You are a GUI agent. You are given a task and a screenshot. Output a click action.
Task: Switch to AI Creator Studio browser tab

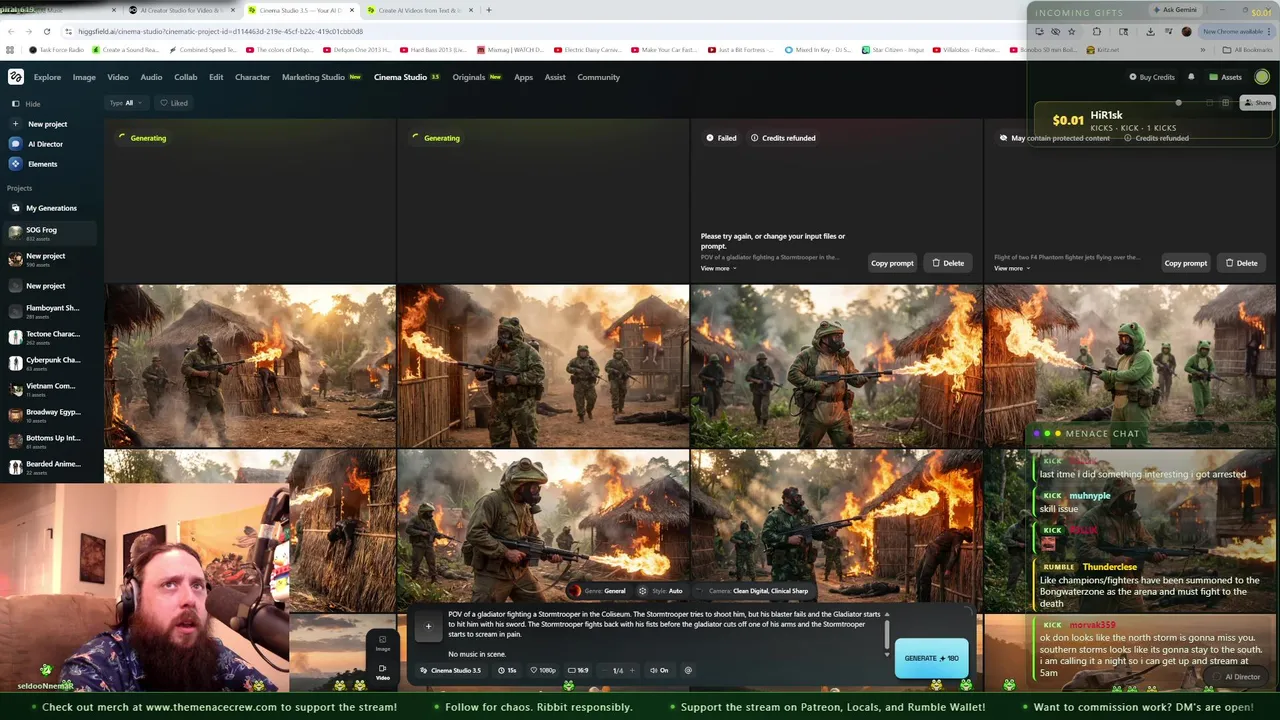180,10
